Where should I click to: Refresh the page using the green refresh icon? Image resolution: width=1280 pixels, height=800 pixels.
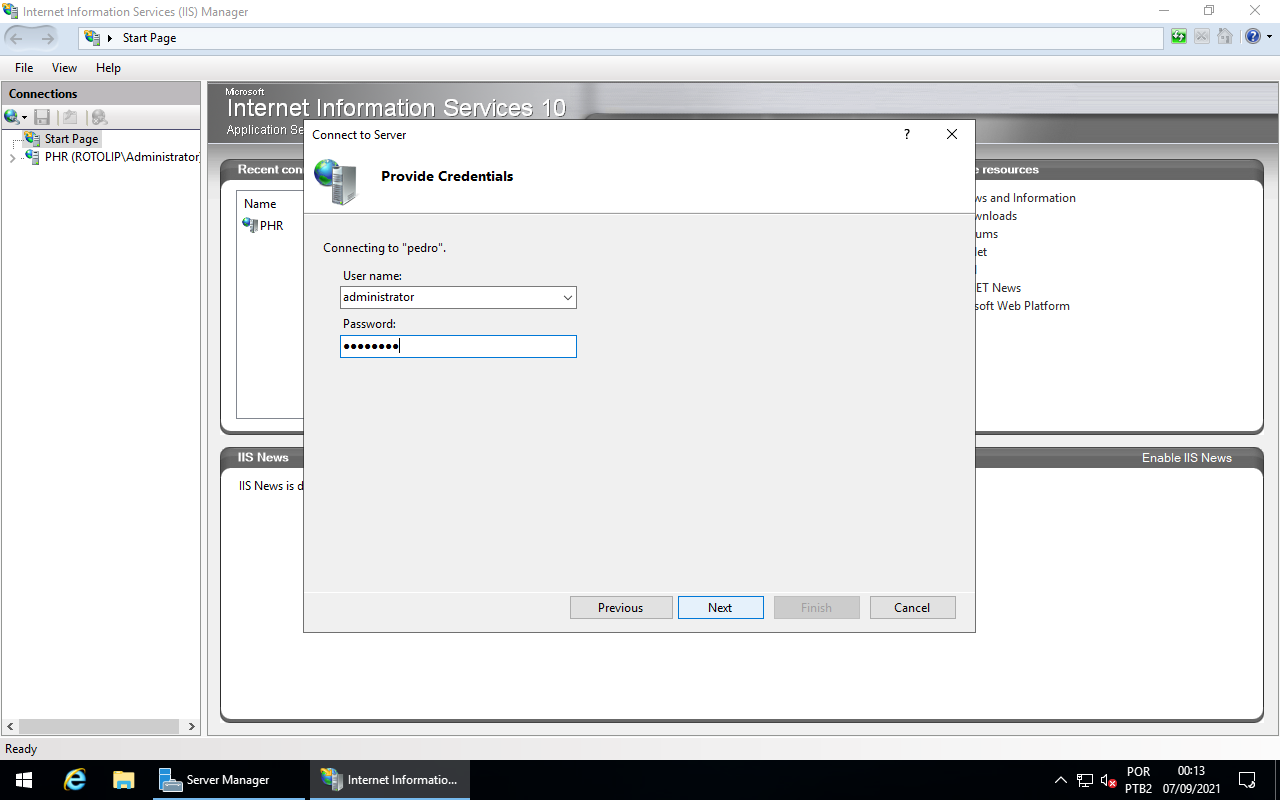(1178, 36)
